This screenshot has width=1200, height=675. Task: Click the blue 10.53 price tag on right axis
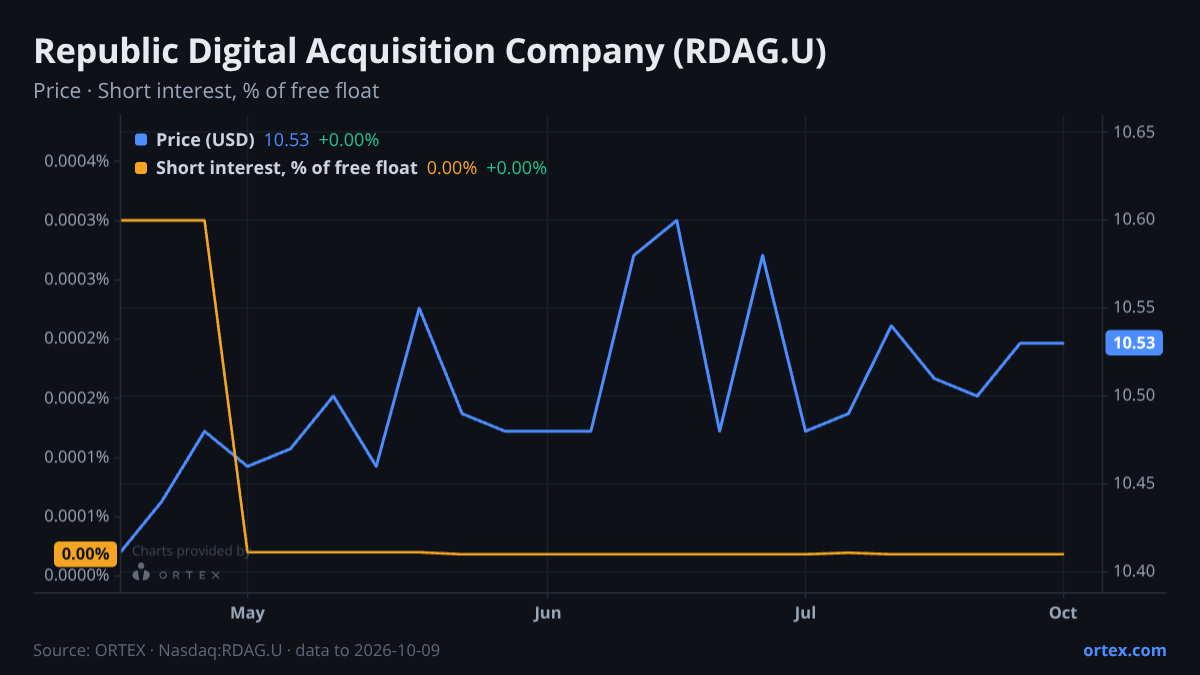(x=1134, y=343)
